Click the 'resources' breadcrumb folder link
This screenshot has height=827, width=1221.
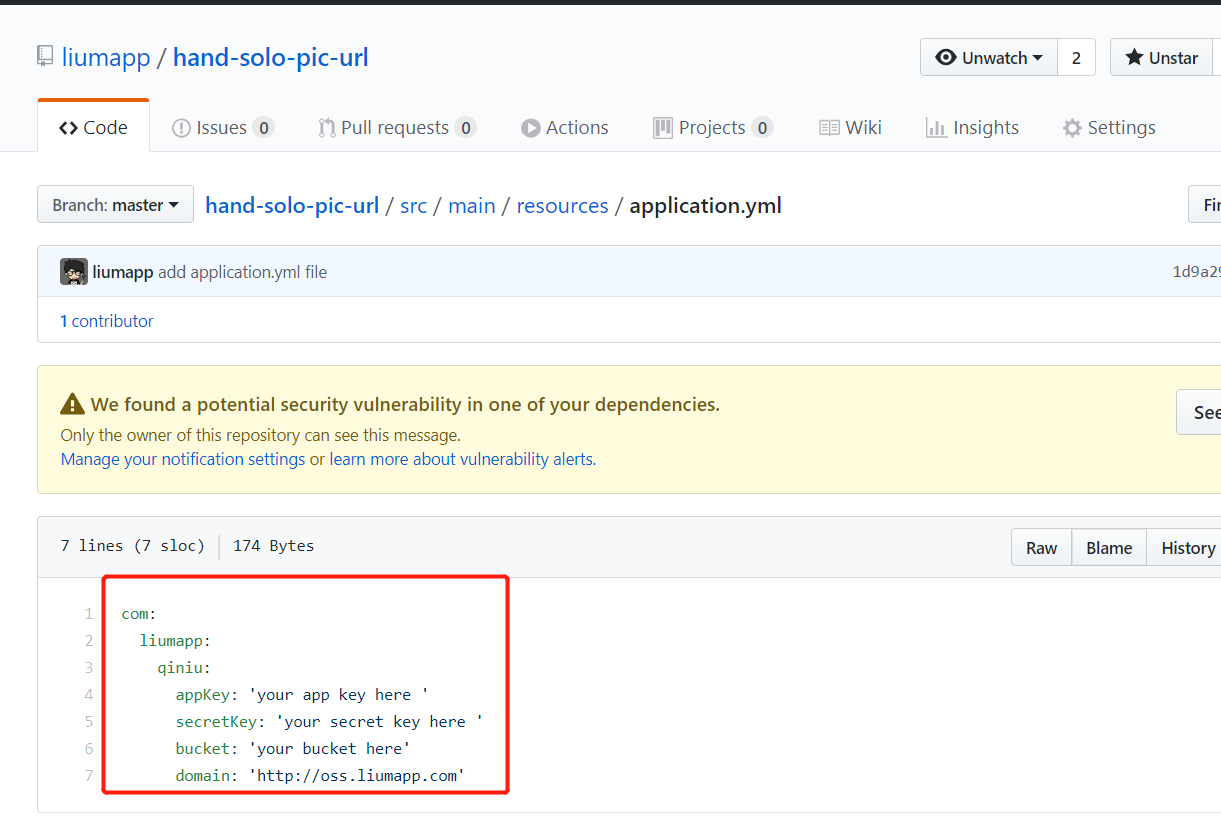tap(562, 206)
